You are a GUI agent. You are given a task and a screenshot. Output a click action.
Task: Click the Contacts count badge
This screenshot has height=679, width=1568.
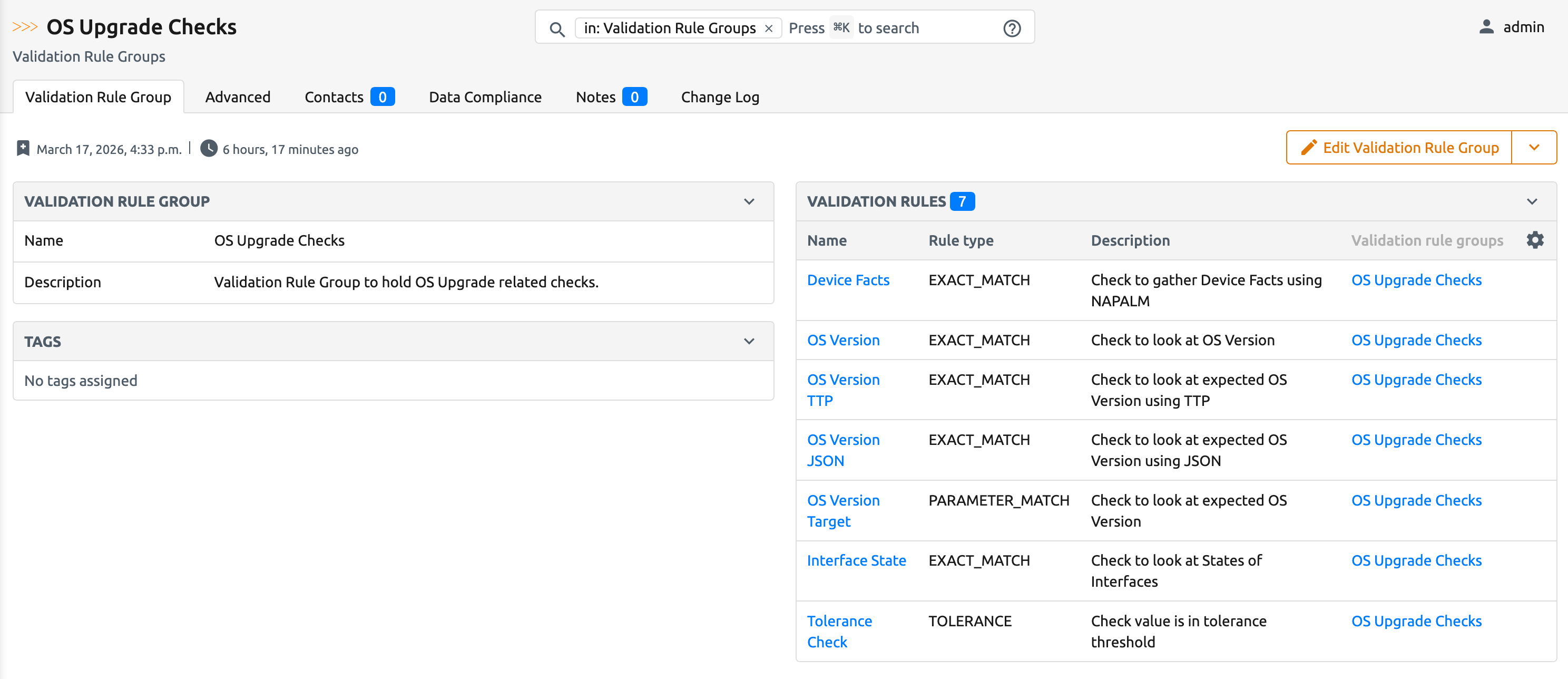click(383, 97)
